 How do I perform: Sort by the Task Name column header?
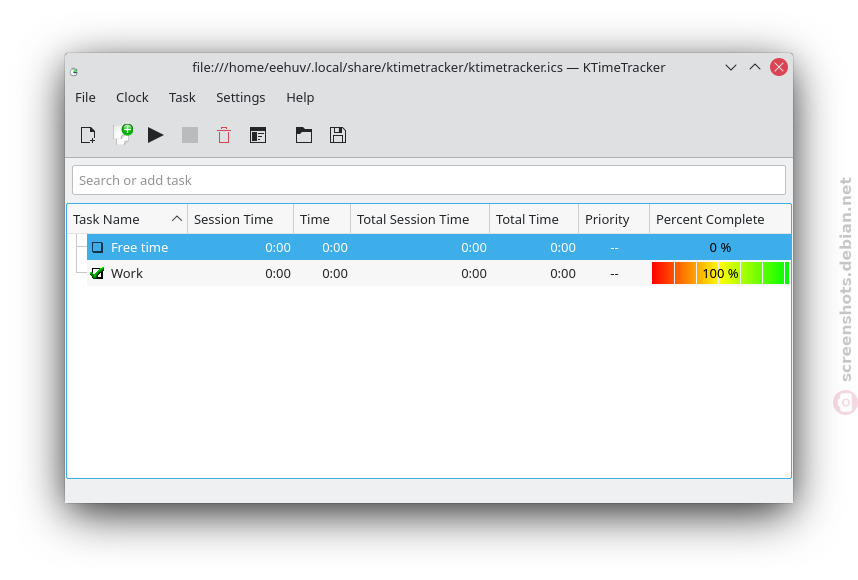pos(127,219)
